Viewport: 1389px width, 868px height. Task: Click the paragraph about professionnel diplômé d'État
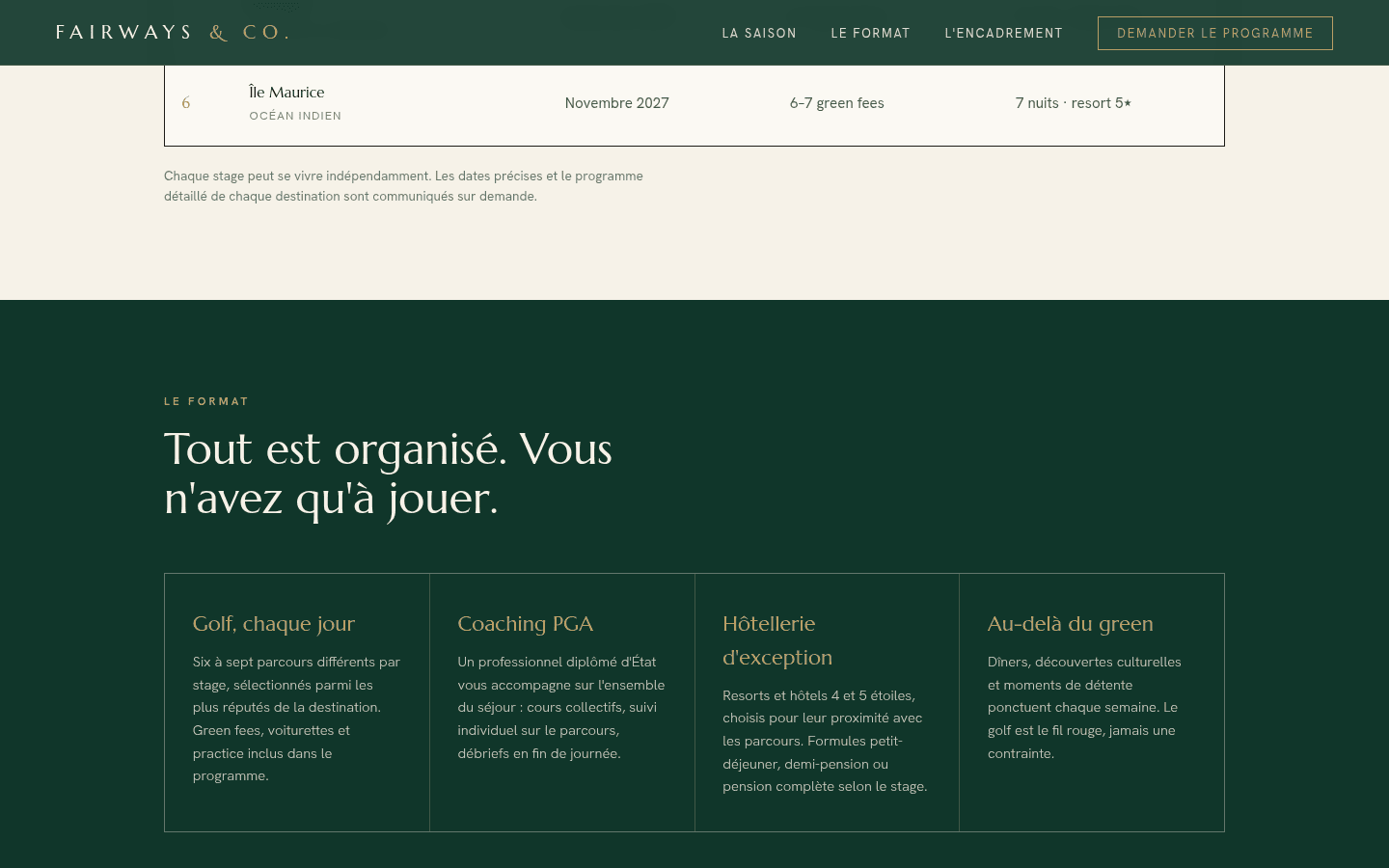(x=561, y=708)
